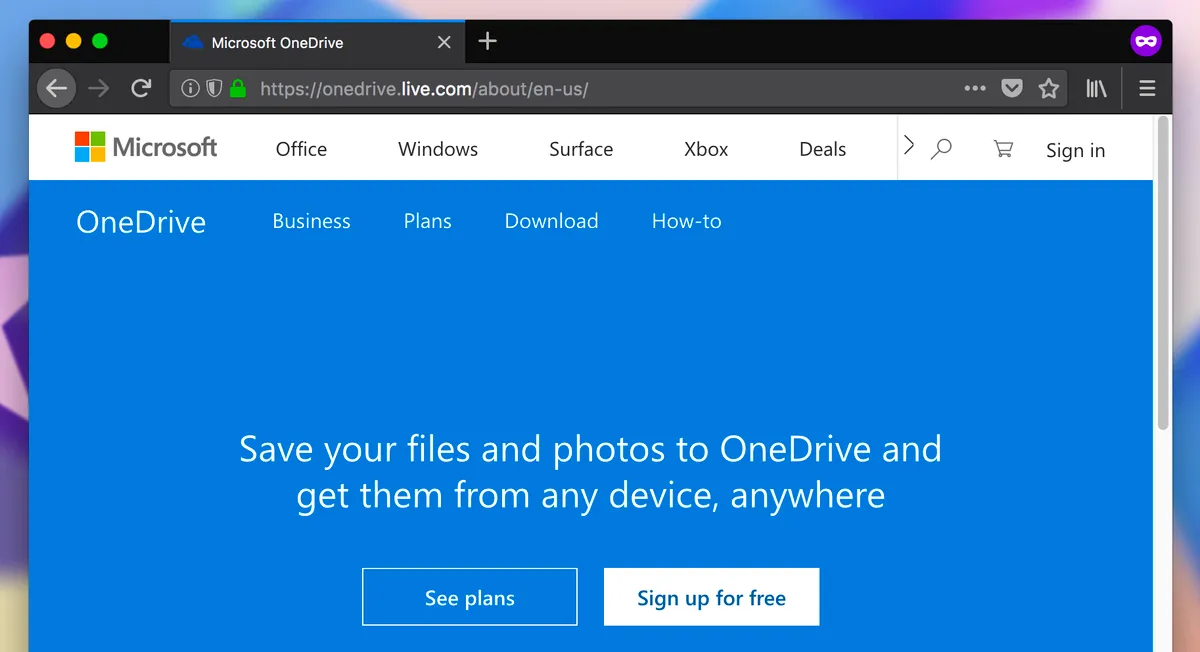The image size is (1200, 652).
Task: Open the Deals menu item
Action: coord(823,149)
